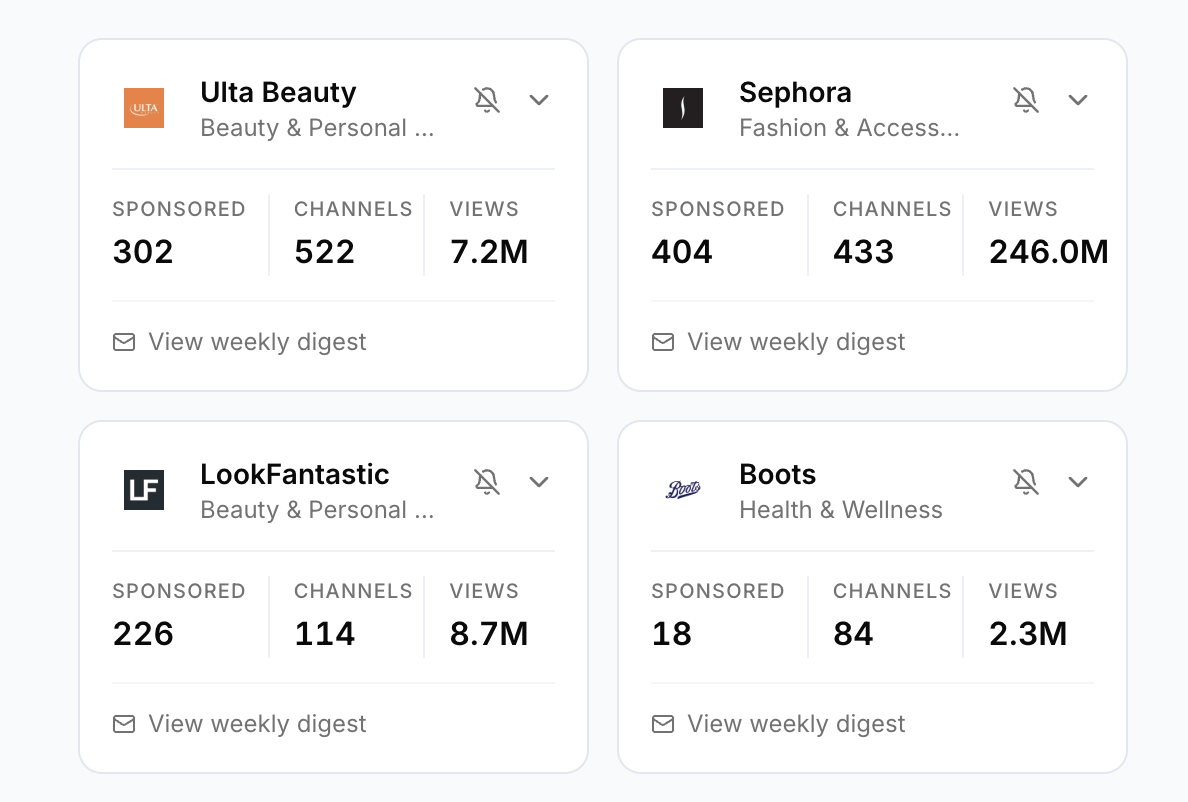Viewport: 1188px width, 802px height.
Task: Select the Ulta Beauty brand name
Action: (x=278, y=92)
